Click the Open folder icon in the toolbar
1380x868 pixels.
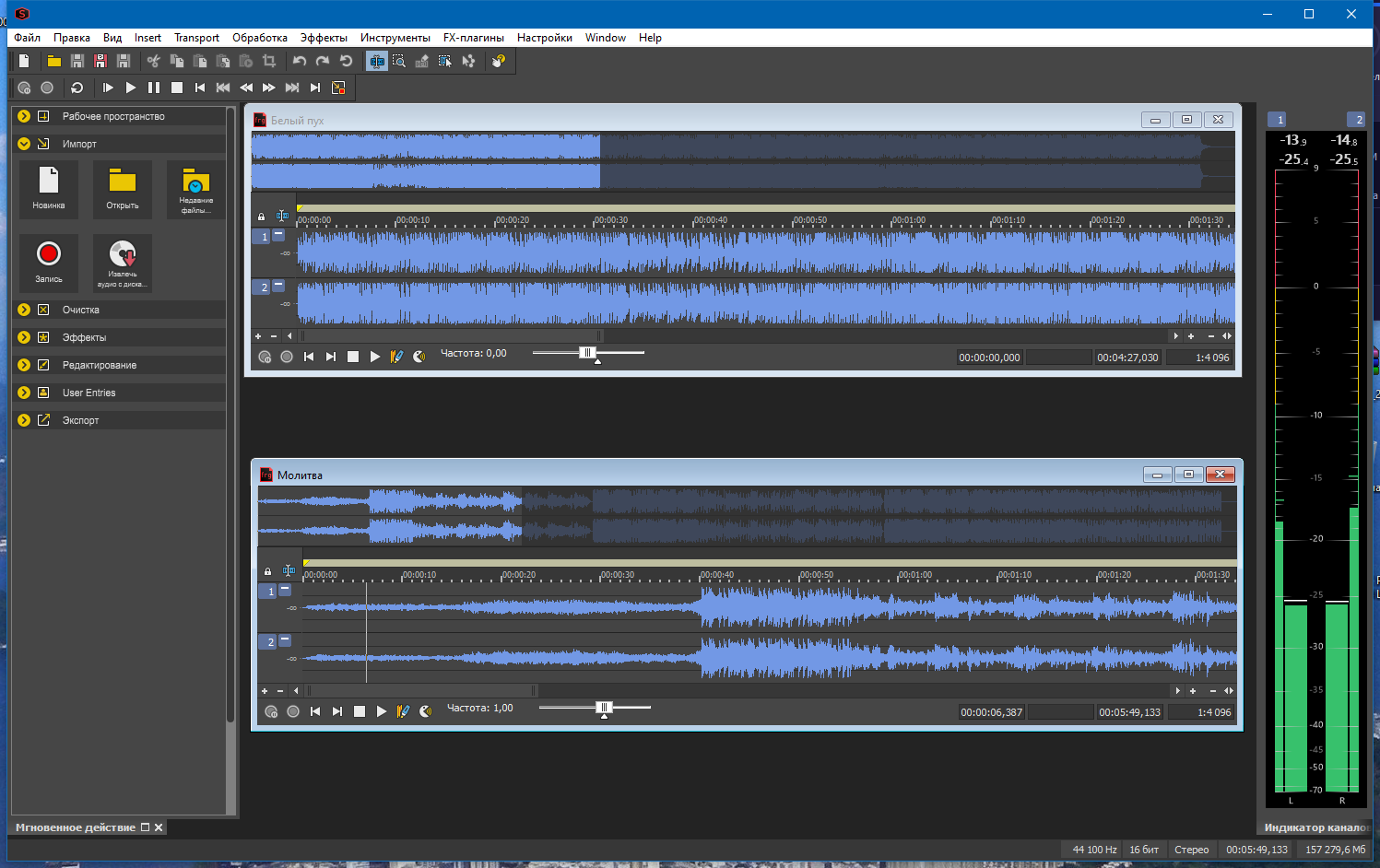tap(54, 61)
